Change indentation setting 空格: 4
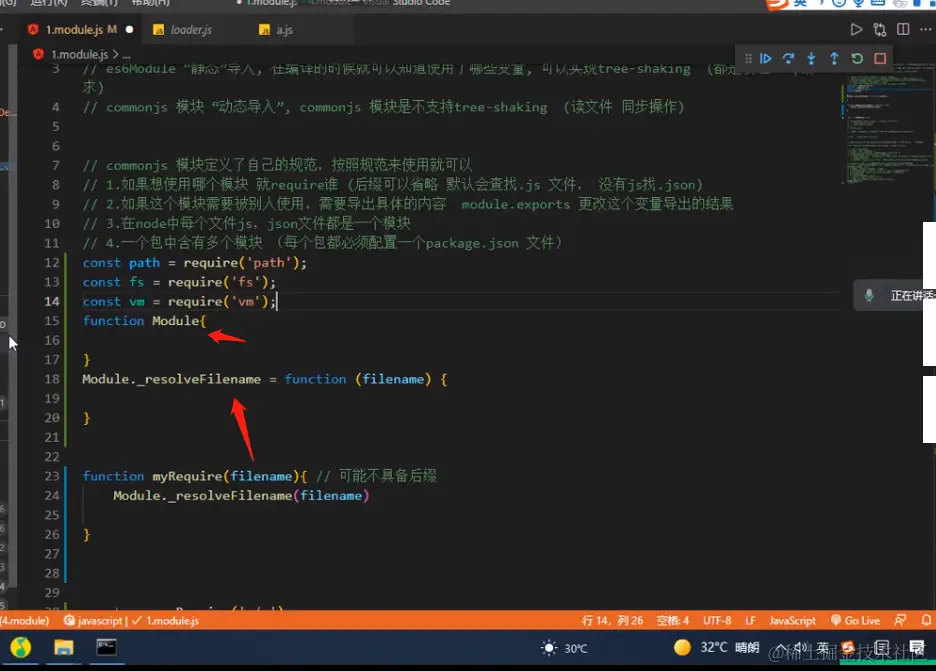 pyautogui.click(x=672, y=620)
